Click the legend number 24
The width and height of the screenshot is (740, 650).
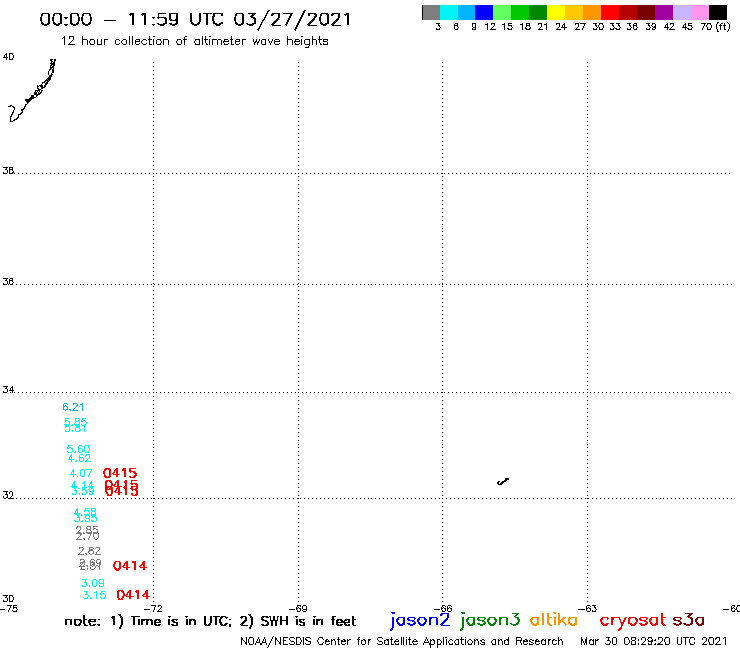point(561,27)
